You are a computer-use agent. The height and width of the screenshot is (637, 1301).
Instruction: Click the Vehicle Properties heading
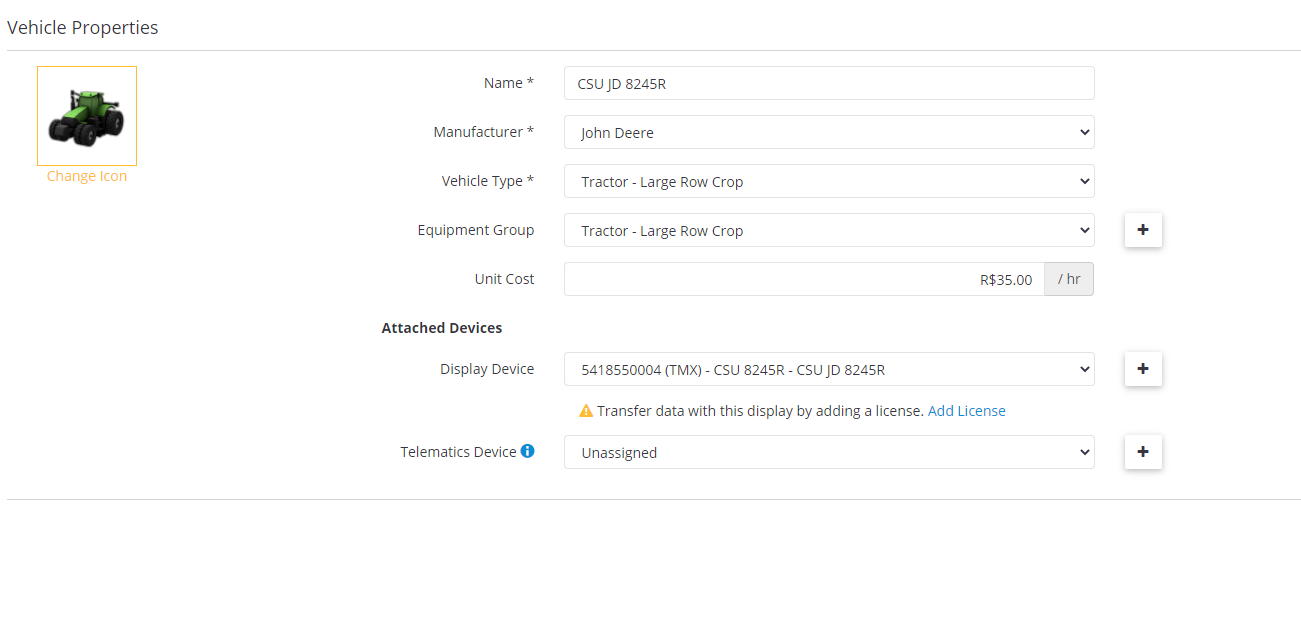tap(83, 28)
